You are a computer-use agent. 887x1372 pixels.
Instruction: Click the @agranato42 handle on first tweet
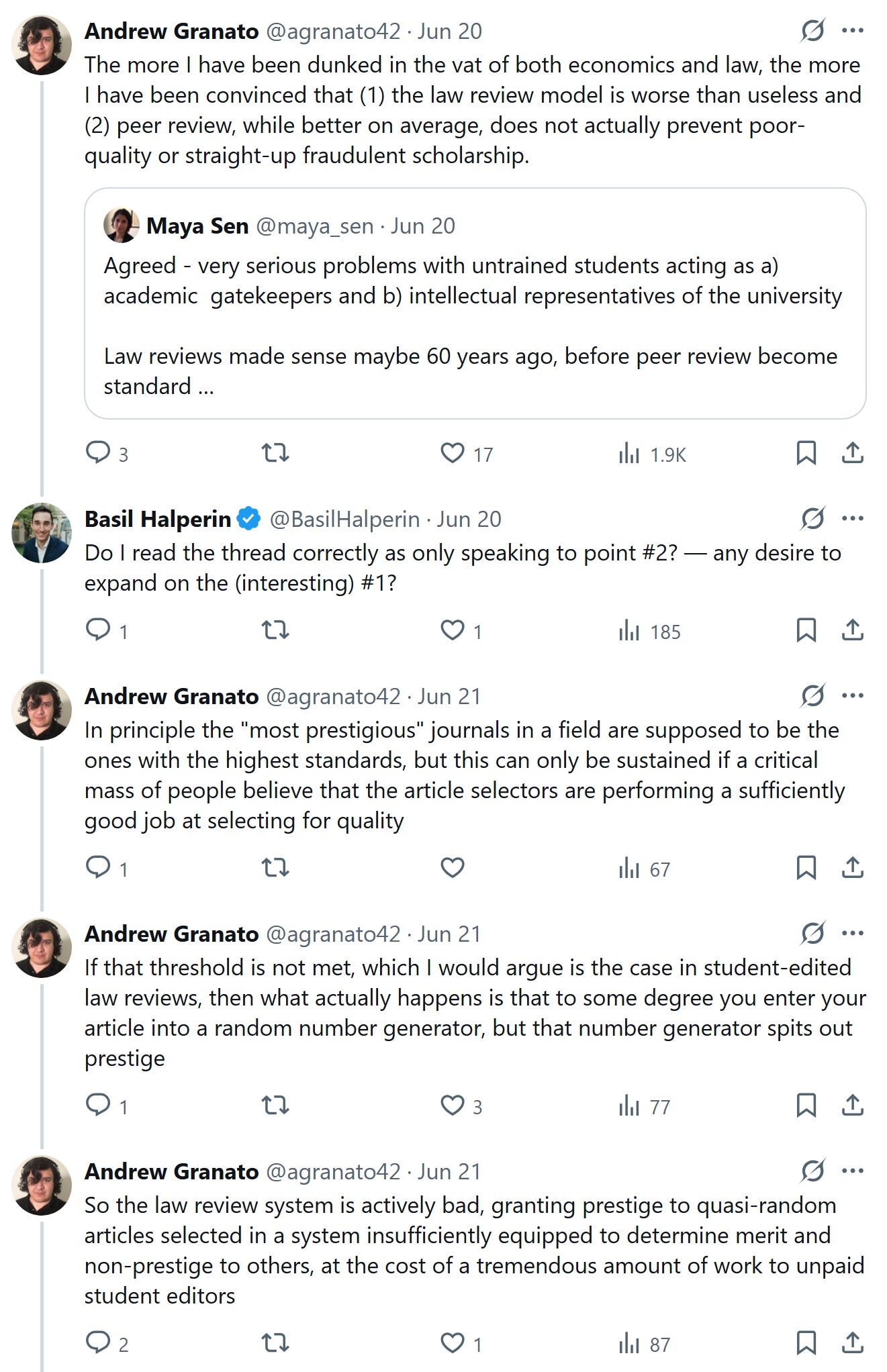click(x=333, y=31)
